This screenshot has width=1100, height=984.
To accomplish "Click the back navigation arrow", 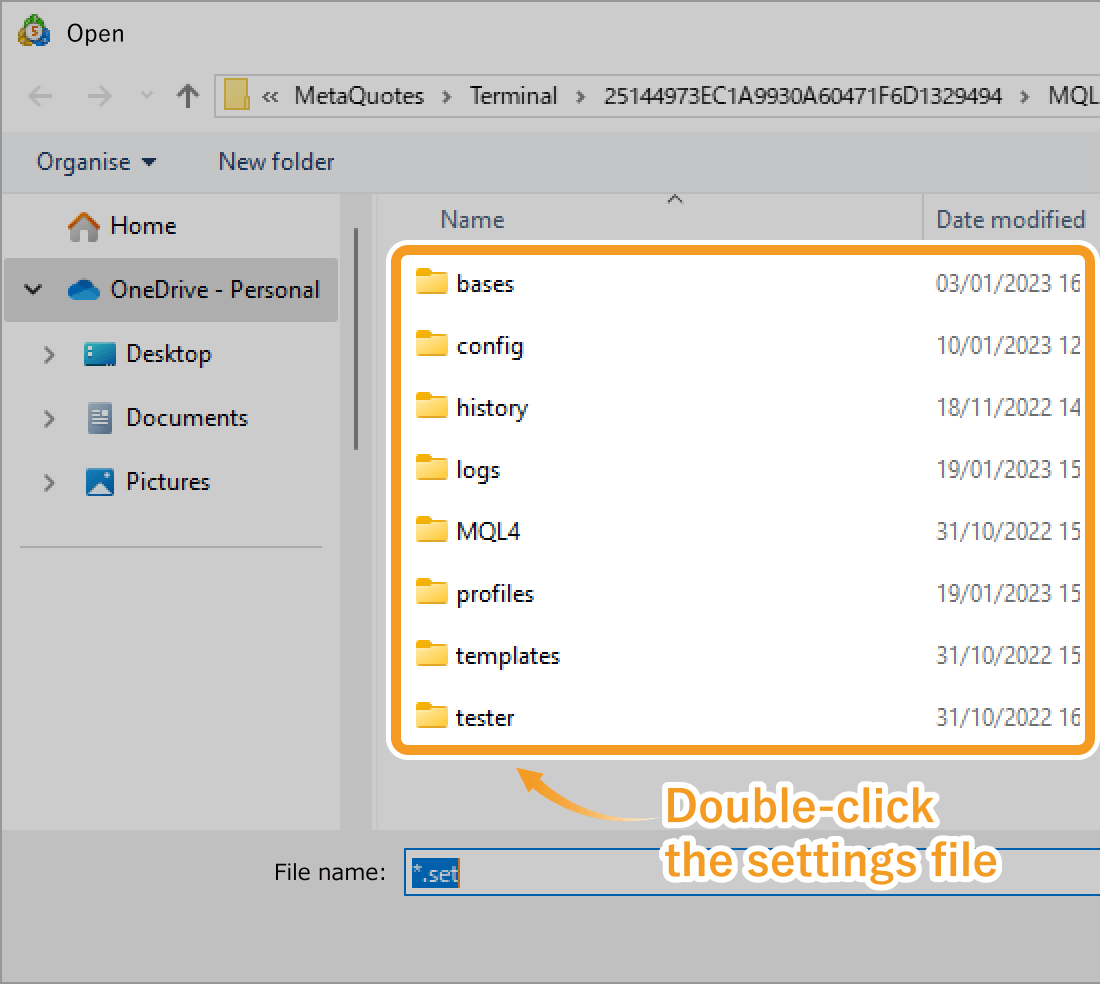I will click(40, 95).
